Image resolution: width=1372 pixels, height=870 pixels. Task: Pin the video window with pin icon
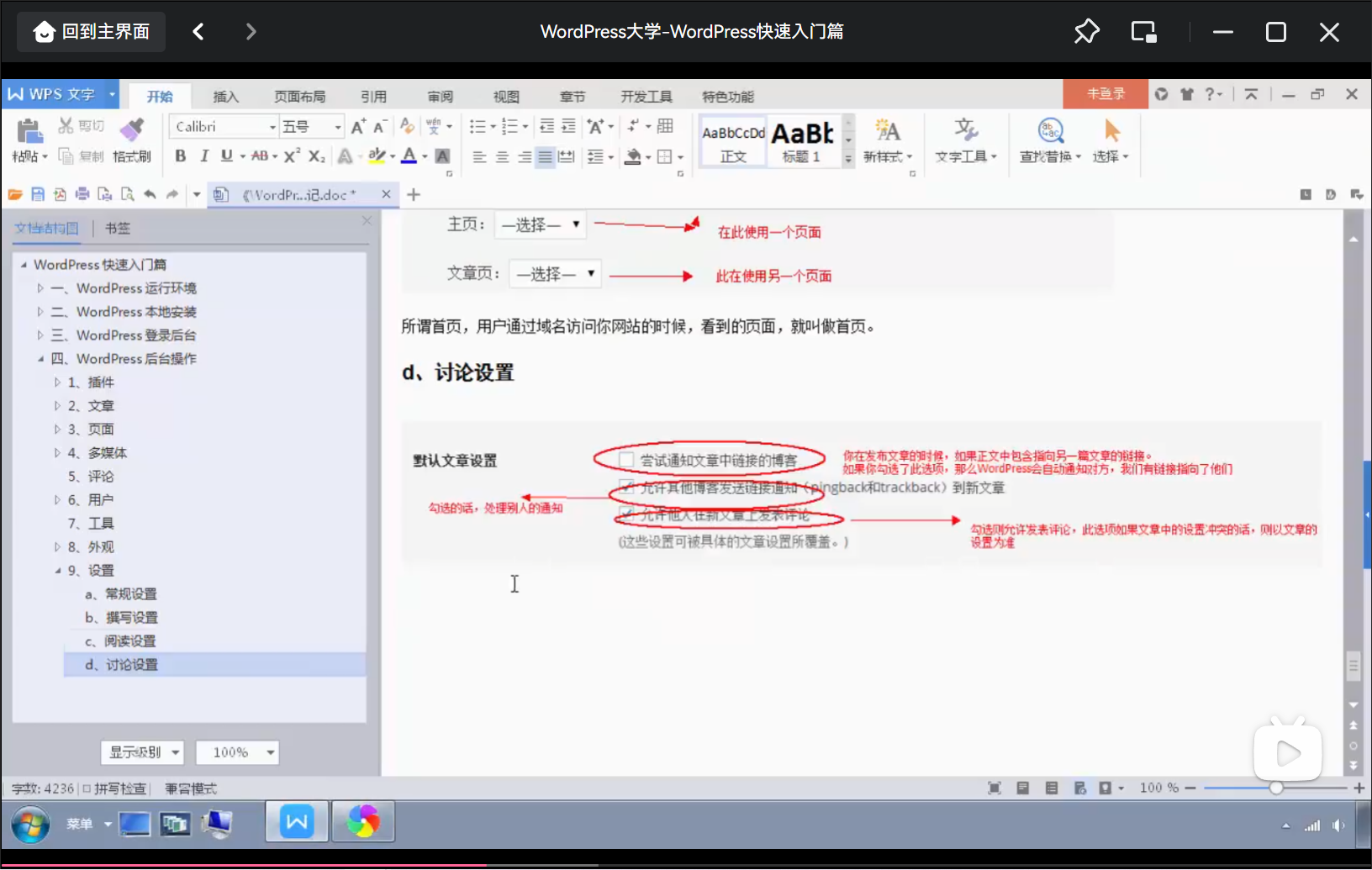[x=1086, y=32]
